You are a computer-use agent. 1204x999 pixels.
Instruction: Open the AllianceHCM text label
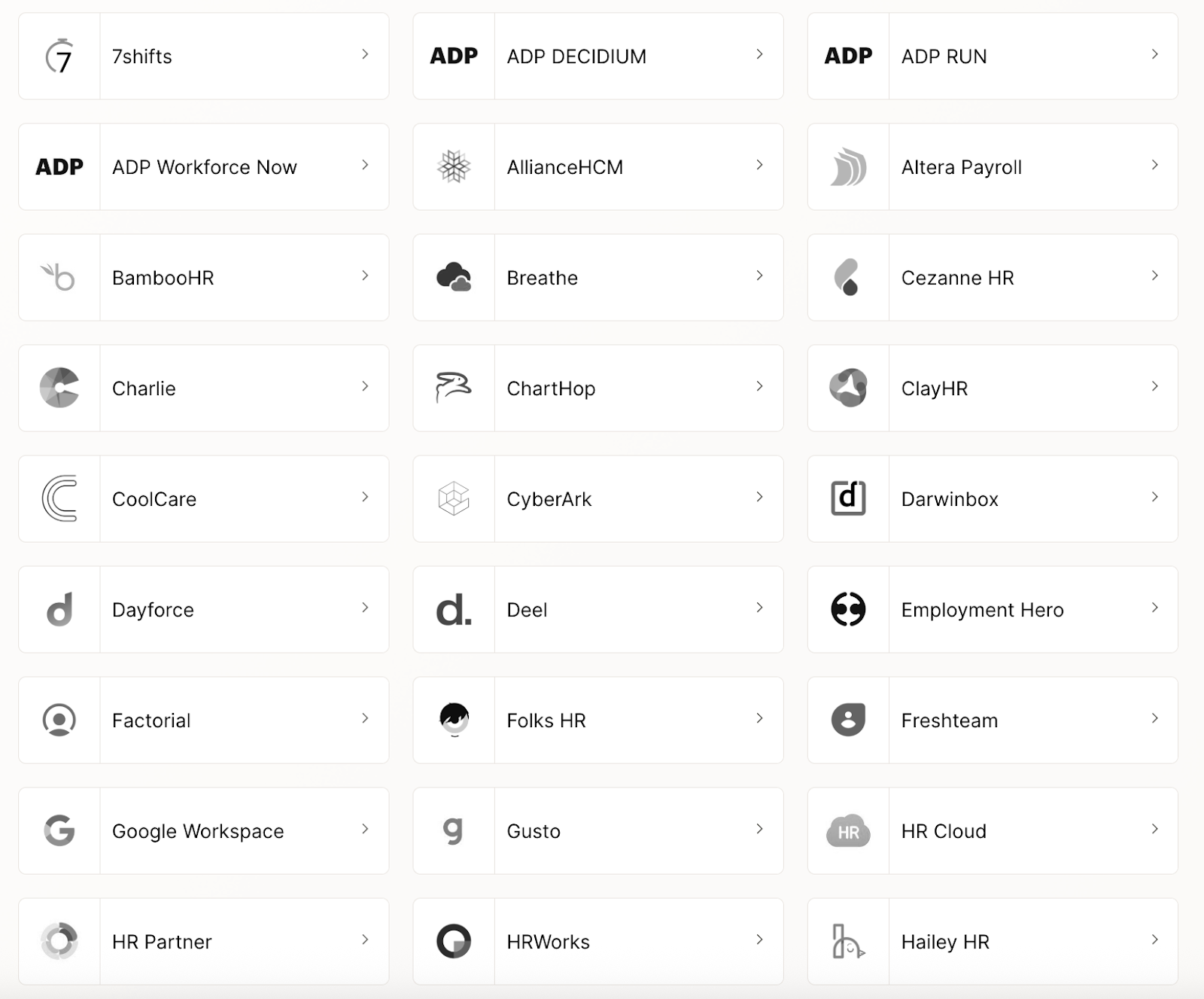click(x=565, y=167)
